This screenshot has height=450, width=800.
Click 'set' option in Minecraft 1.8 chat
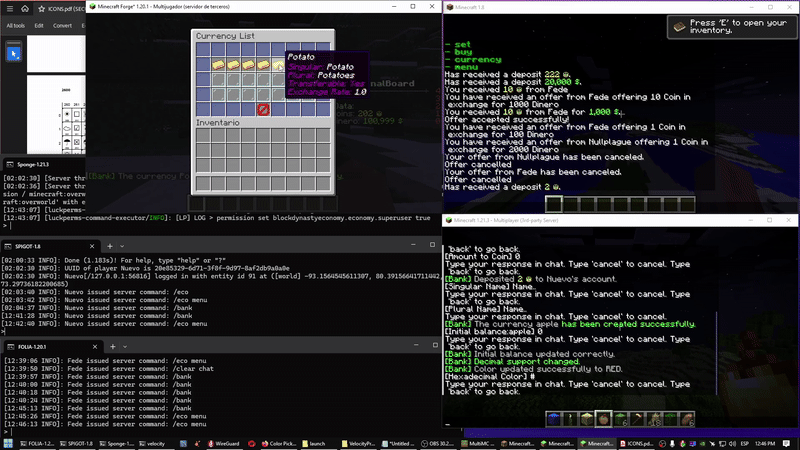click(x=462, y=44)
